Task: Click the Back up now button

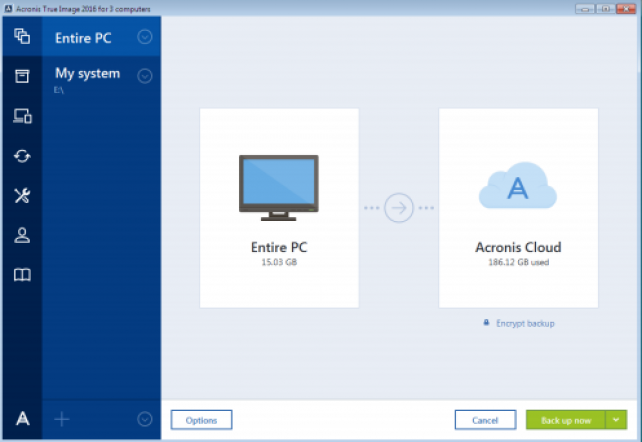Action: (565, 420)
